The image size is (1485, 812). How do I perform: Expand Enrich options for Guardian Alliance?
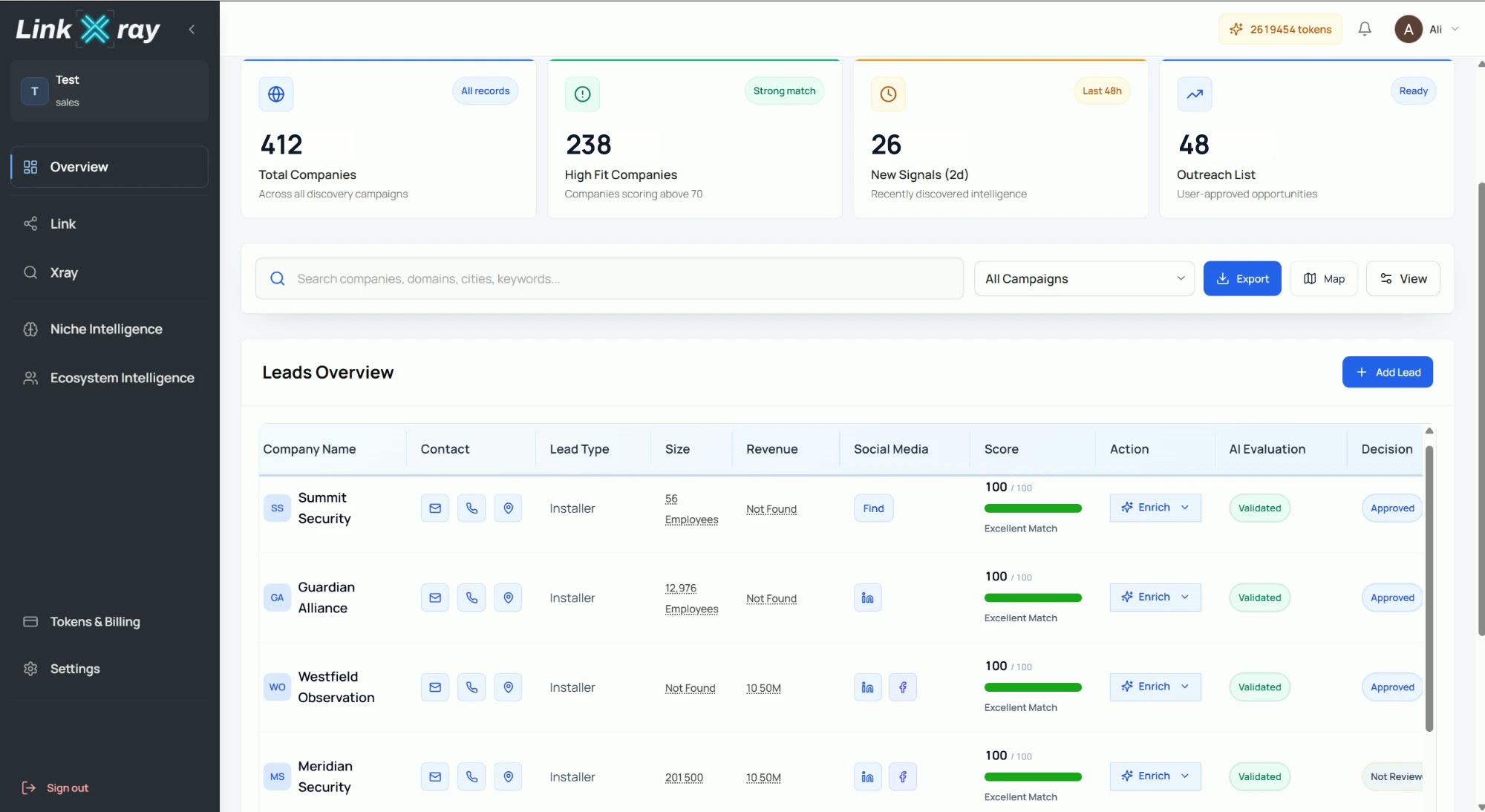tap(1185, 597)
